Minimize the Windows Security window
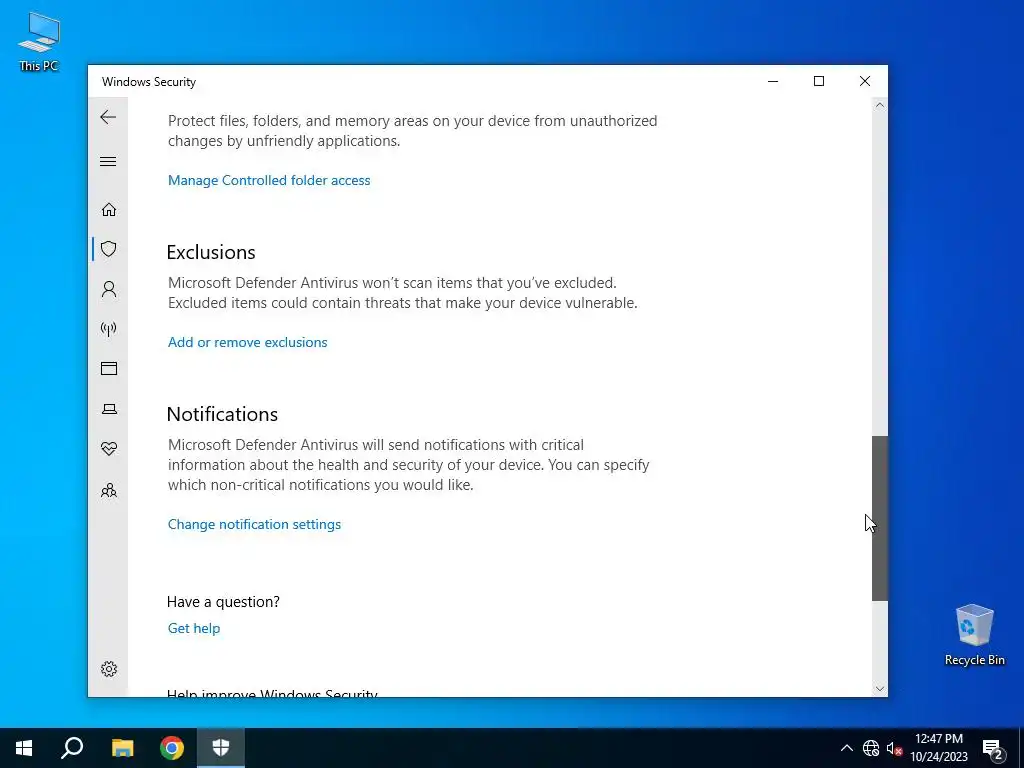This screenshot has height=768, width=1024. (x=773, y=81)
